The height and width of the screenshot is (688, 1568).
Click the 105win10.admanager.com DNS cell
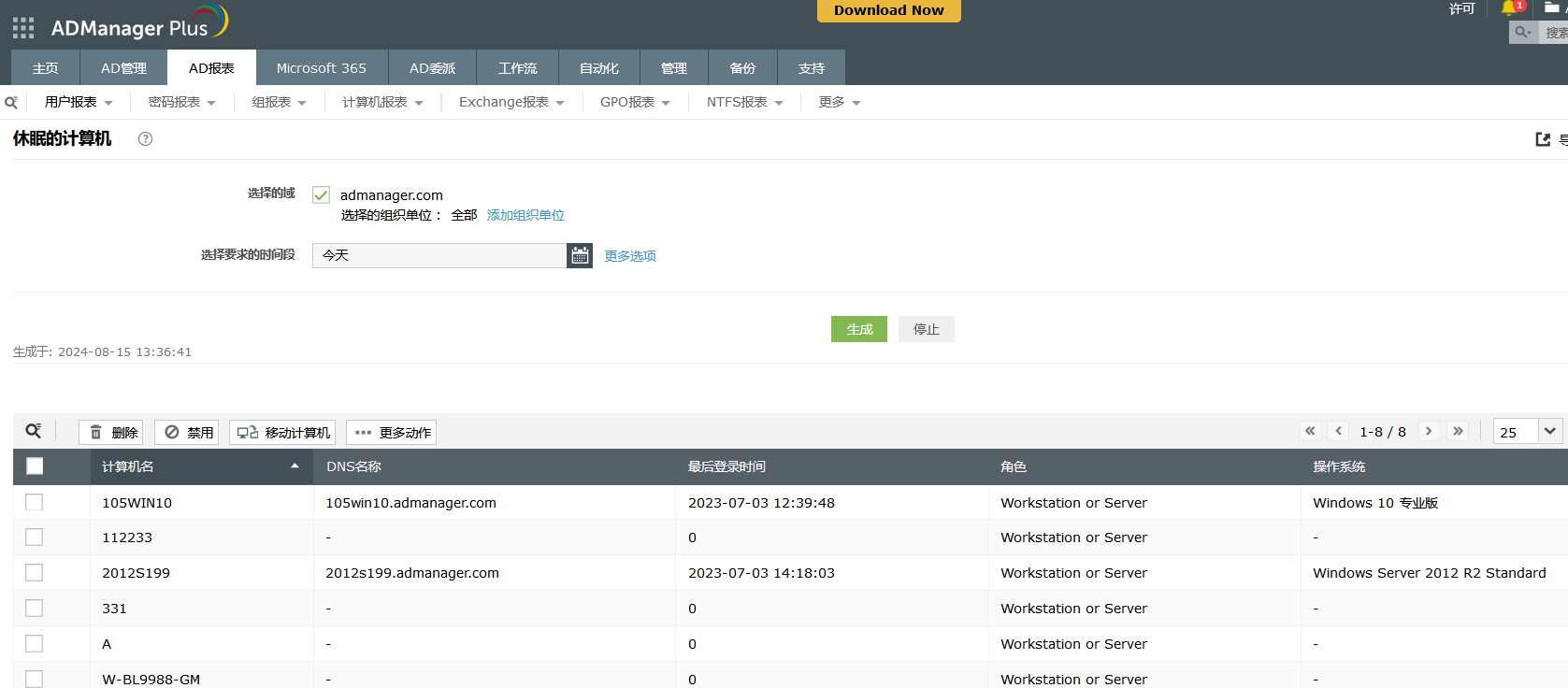411,503
